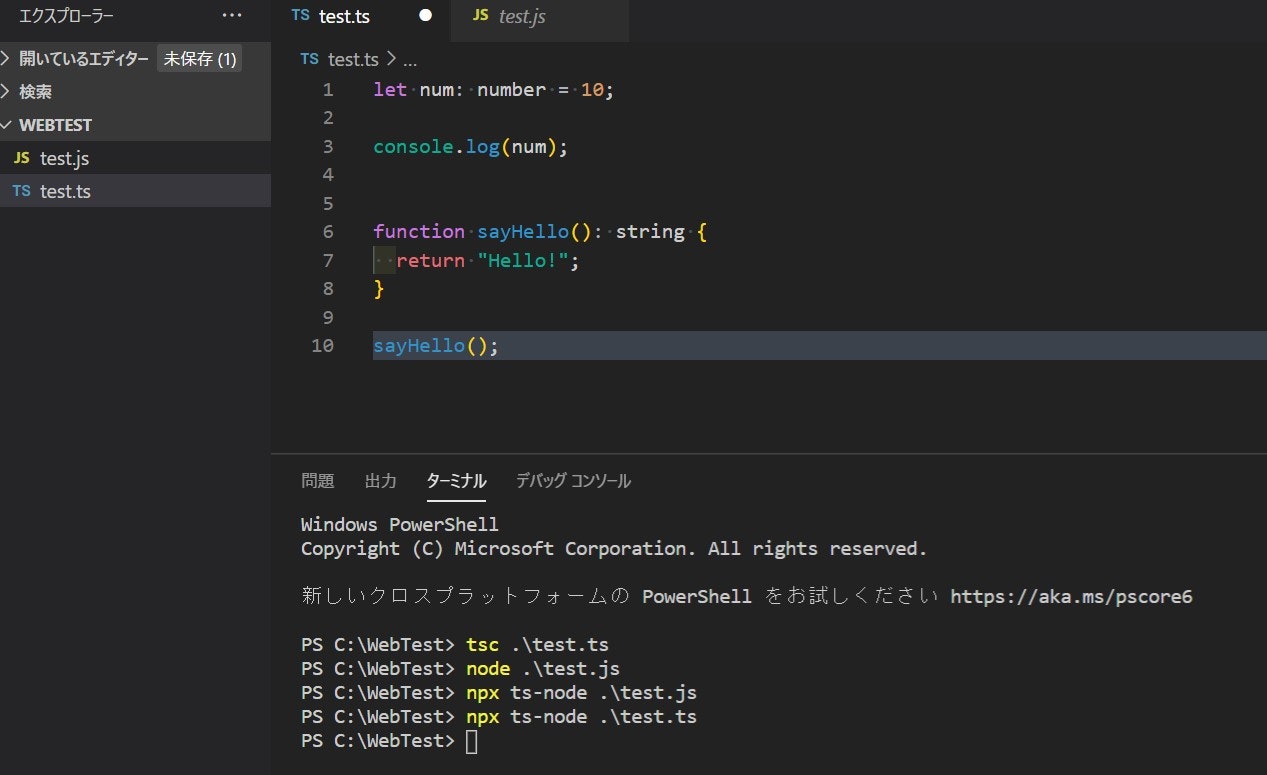Open the 問題 panel tab
Viewport: 1267px width, 775px height.
click(318, 481)
